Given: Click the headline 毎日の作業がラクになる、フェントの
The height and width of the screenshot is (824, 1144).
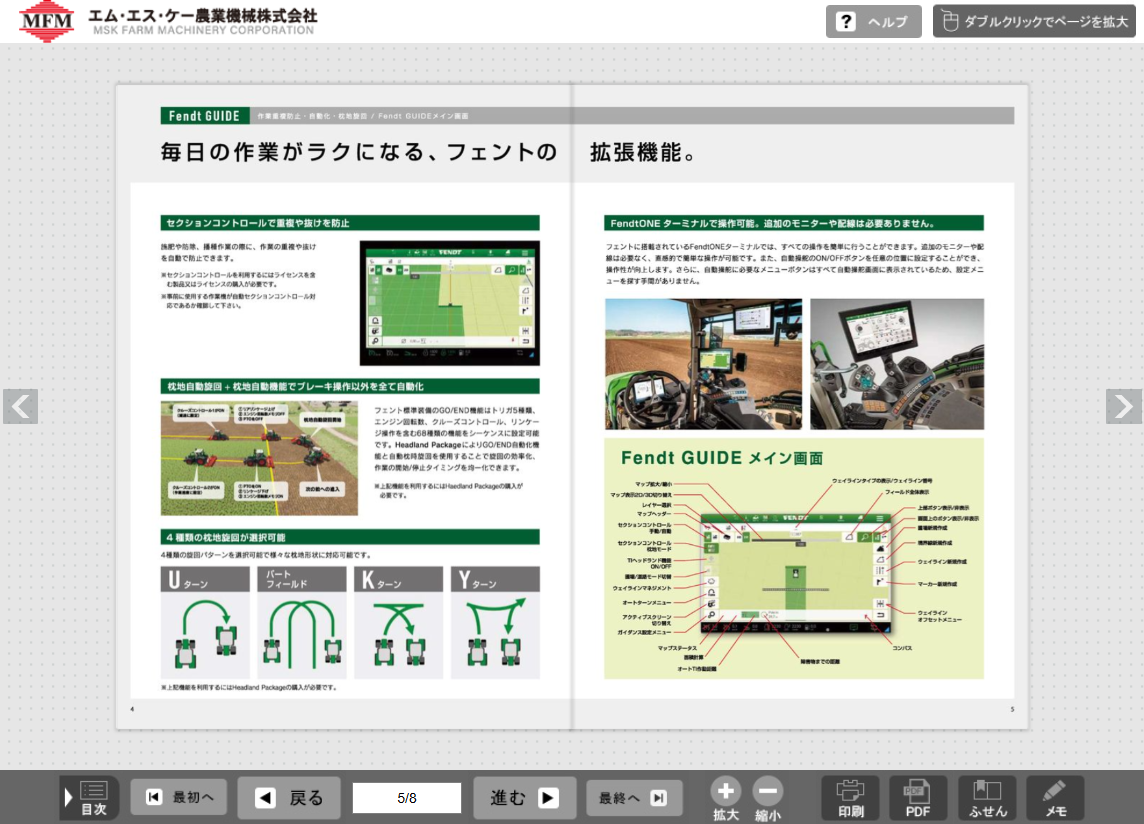Looking at the screenshot, I should pyautogui.click(x=359, y=152).
